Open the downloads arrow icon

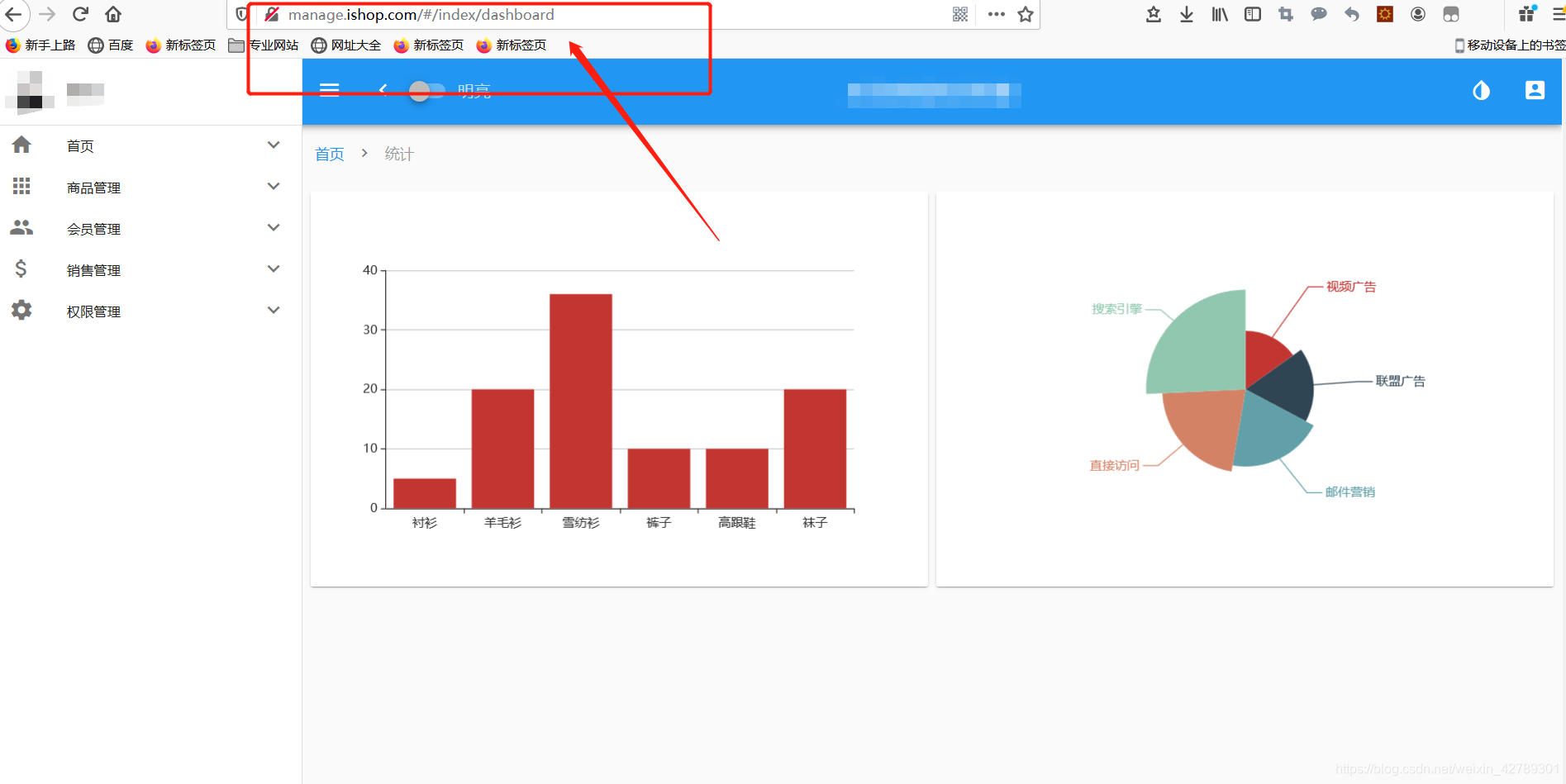1187,14
